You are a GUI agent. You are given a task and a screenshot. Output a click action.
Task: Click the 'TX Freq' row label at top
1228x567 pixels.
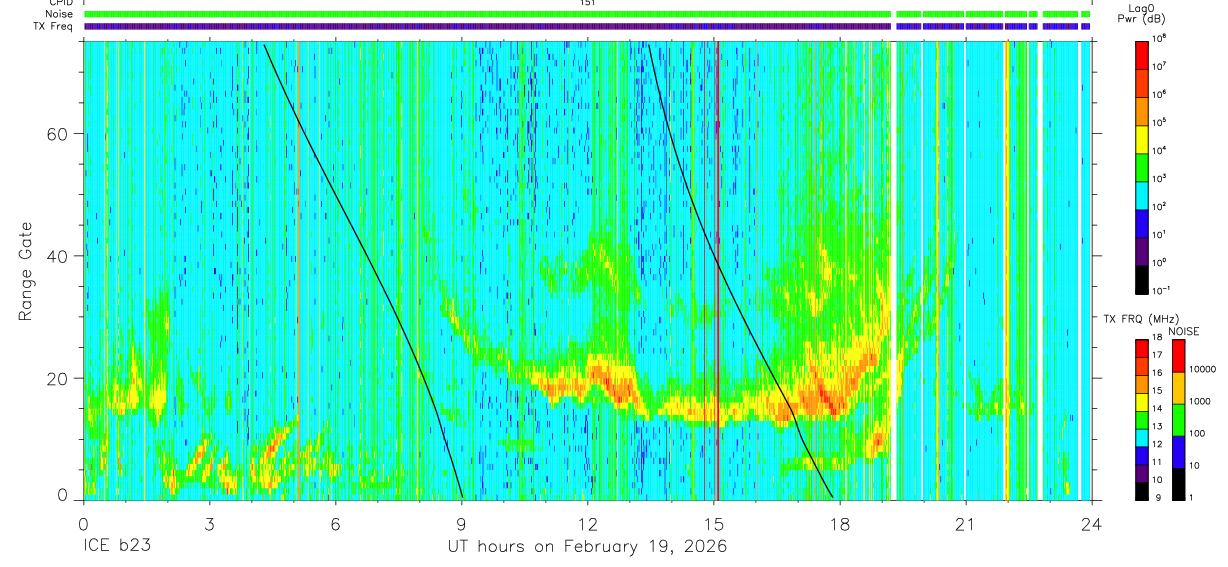(x=55, y=26)
